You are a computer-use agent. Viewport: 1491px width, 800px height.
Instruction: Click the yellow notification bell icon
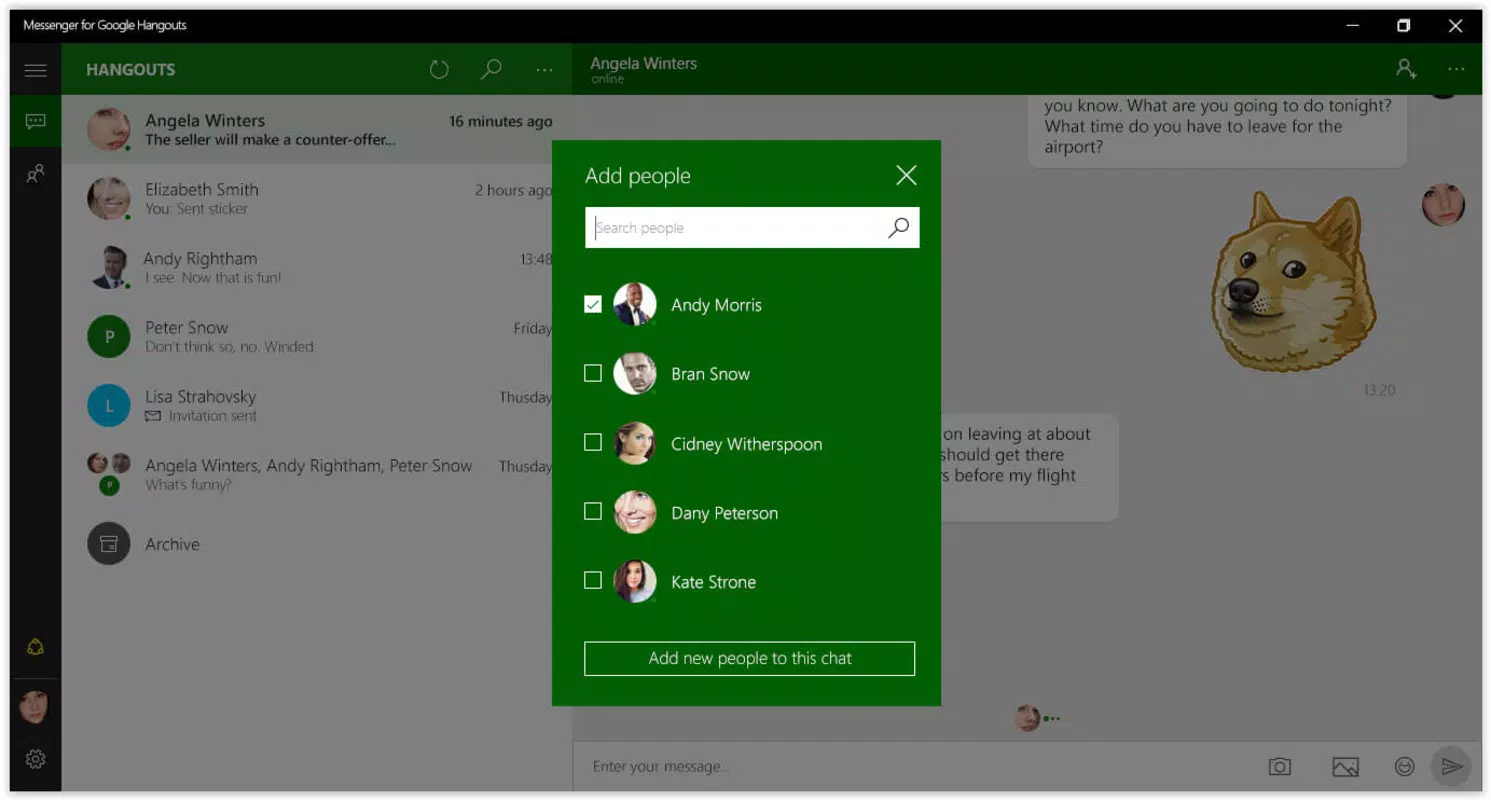[x=36, y=647]
